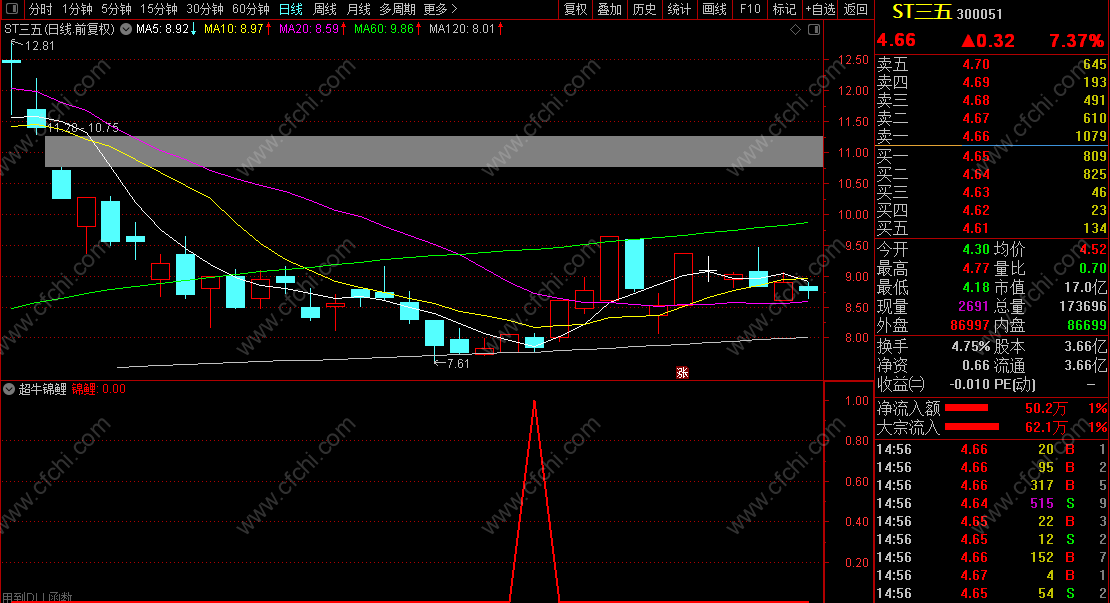This screenshot has height=603, width=1110.
Task: Click the diamond icon above the chart
Action: point(796,29)
